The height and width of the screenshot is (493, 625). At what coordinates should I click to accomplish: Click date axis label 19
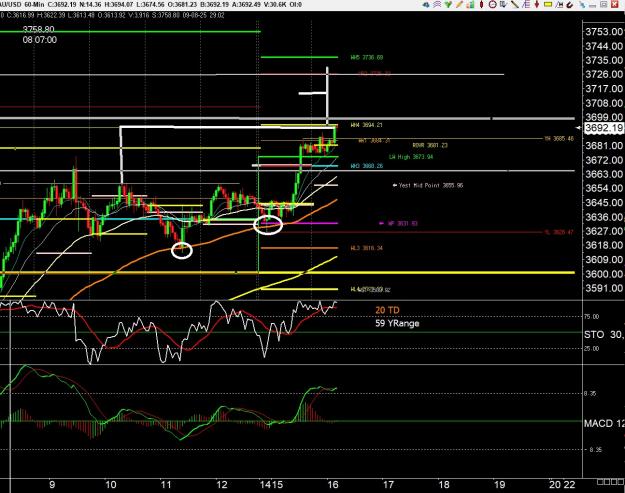tap(499, 485)
